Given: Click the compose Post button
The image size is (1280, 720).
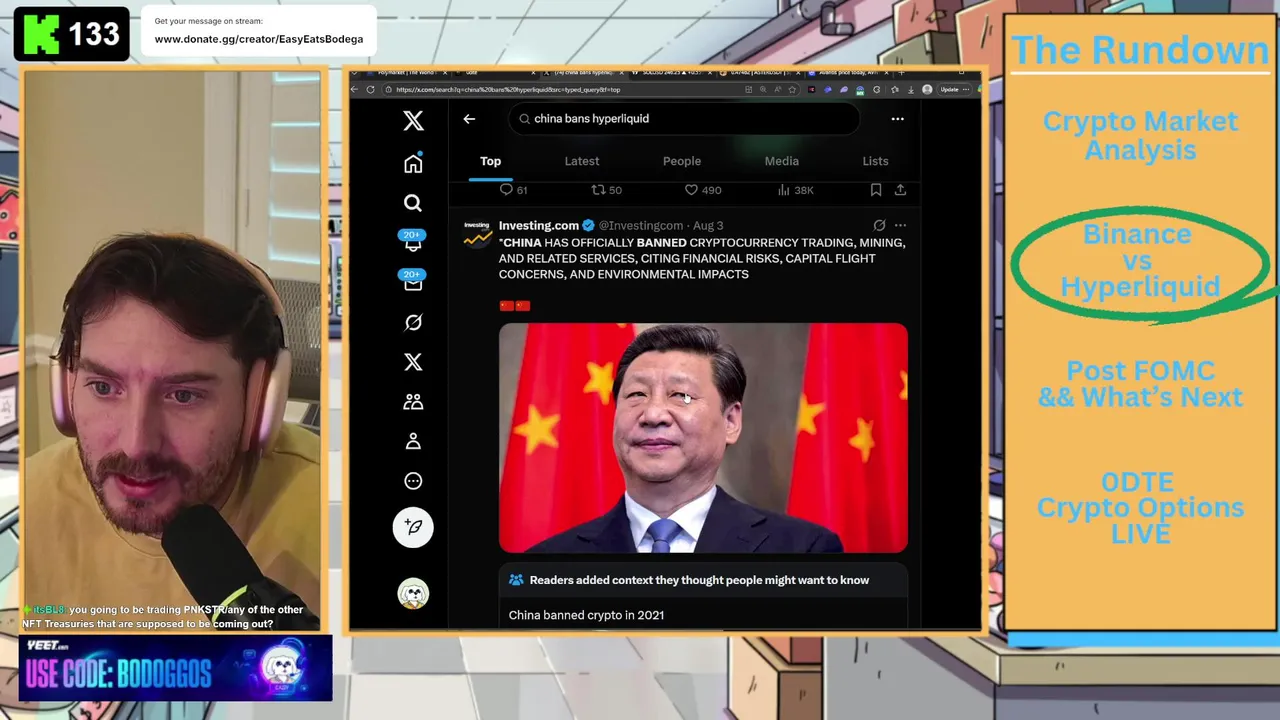Looking at the screenshot, I should 413,527.
